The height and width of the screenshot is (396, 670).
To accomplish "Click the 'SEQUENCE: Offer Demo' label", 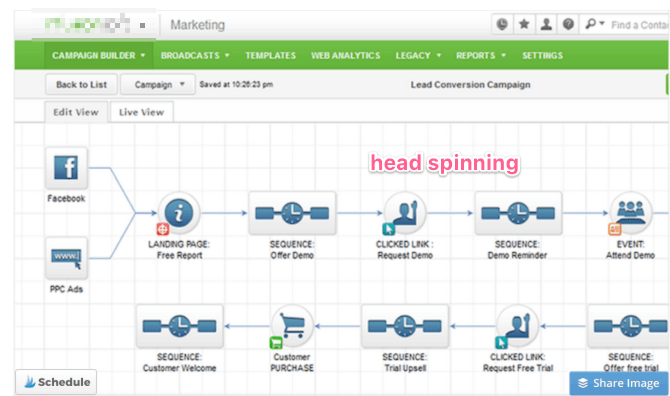I will 292,250.
